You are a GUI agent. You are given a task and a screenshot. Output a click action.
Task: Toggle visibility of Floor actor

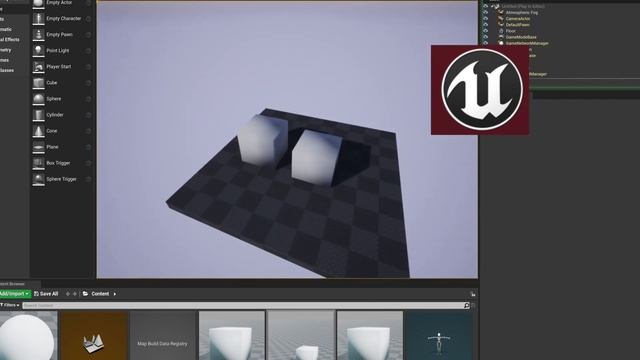click(x=486, y=31)
